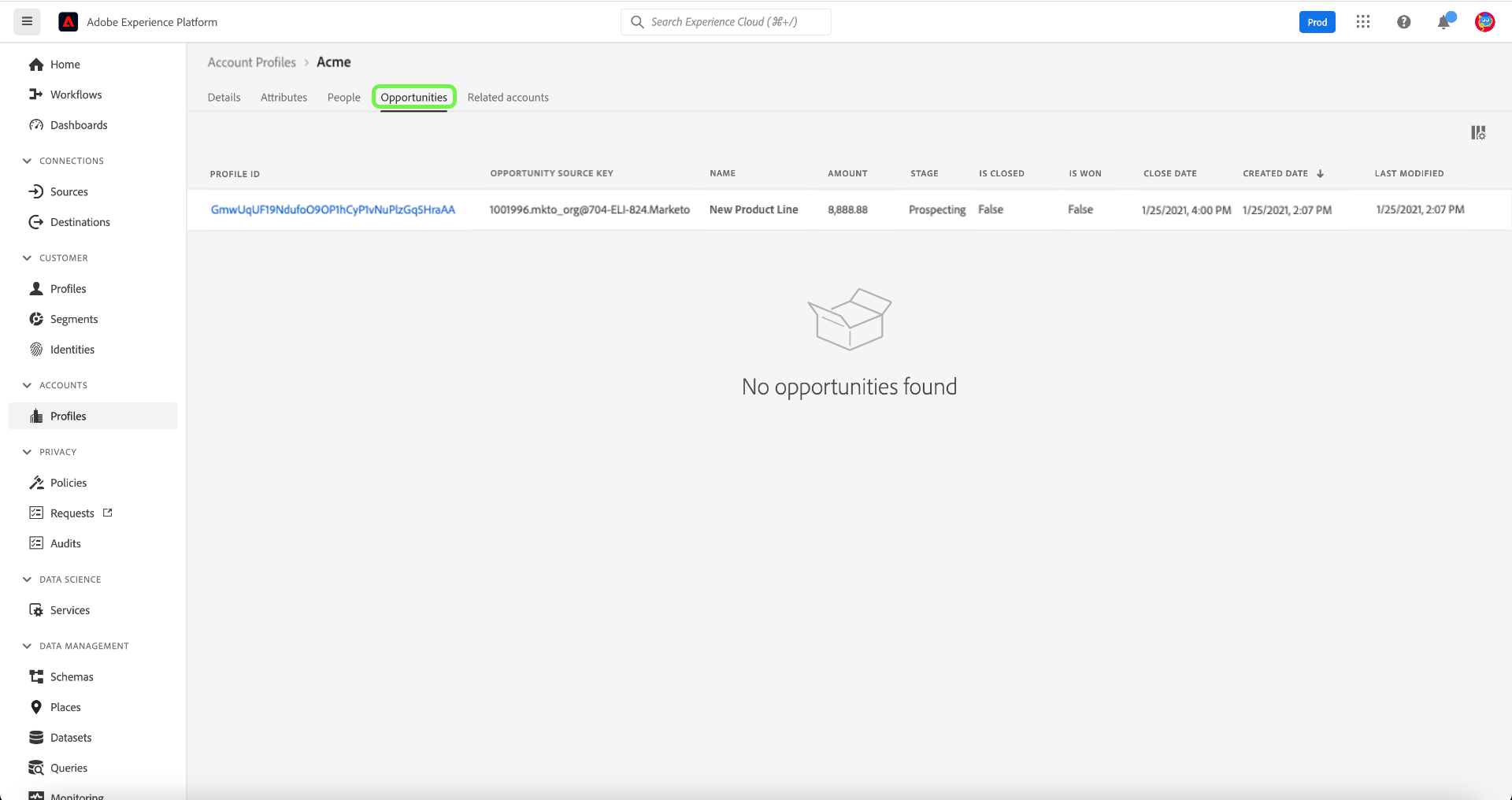The width and height of the screenshot is (1512, 800).
Task: Click the Is Closed column header
Action: [x=1002, y=173]
